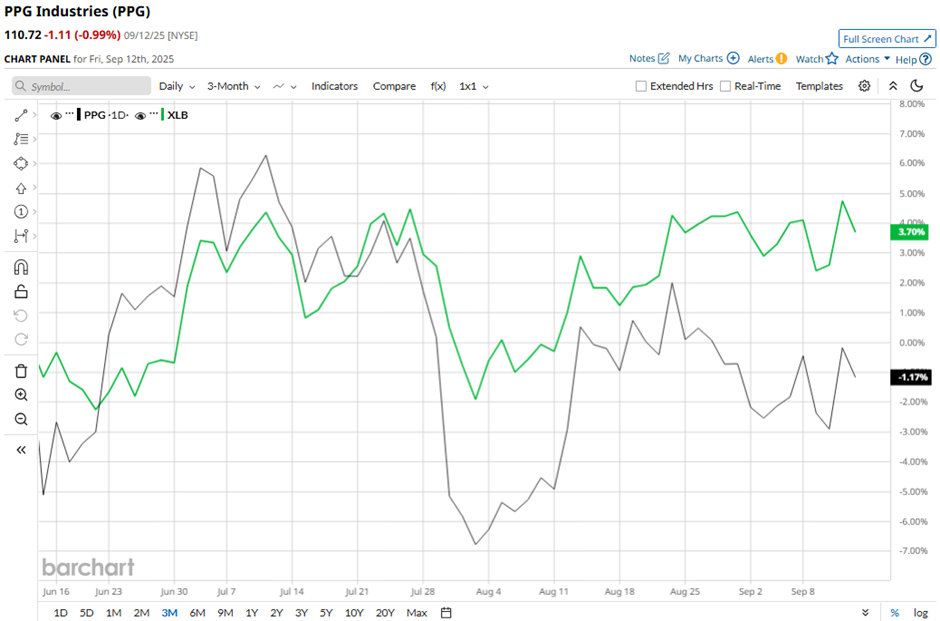Image resolution: width=940 pixels, height=621 pixels.
Task: Choose the shapes drawing tool
Action: click(21, 164)
